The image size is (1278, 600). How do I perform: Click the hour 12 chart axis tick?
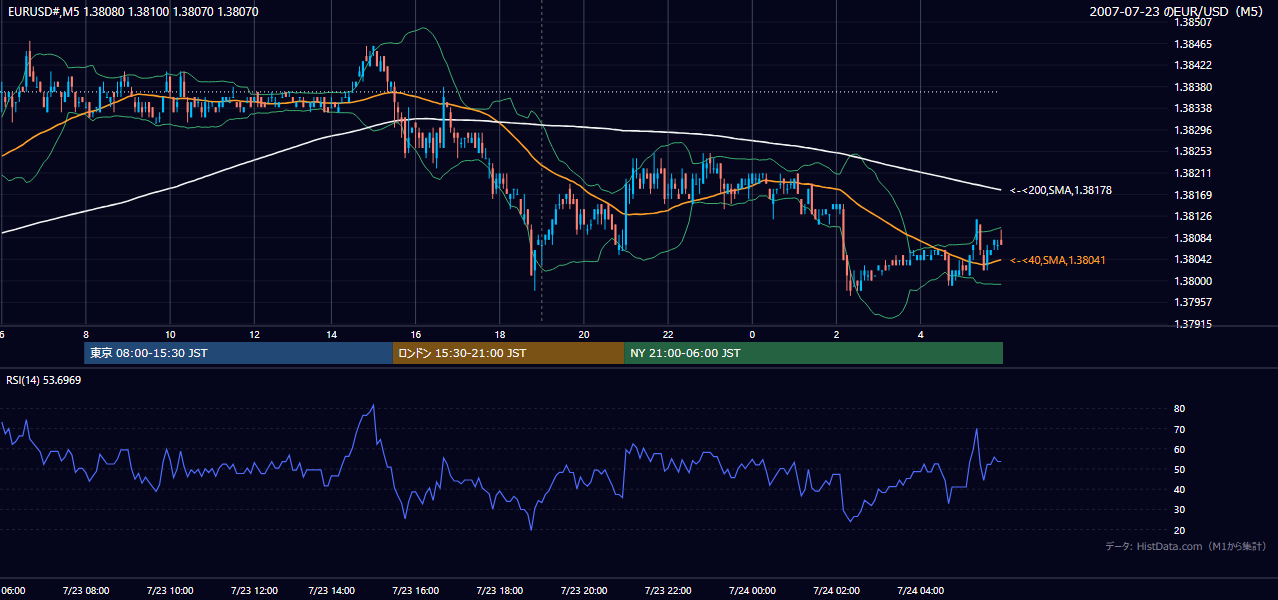(254, 334)
